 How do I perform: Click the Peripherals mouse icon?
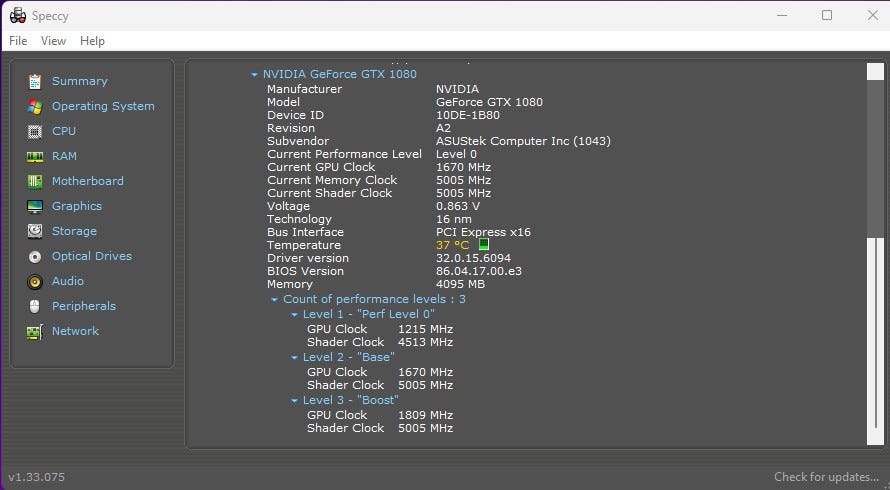tap(35, 307)
